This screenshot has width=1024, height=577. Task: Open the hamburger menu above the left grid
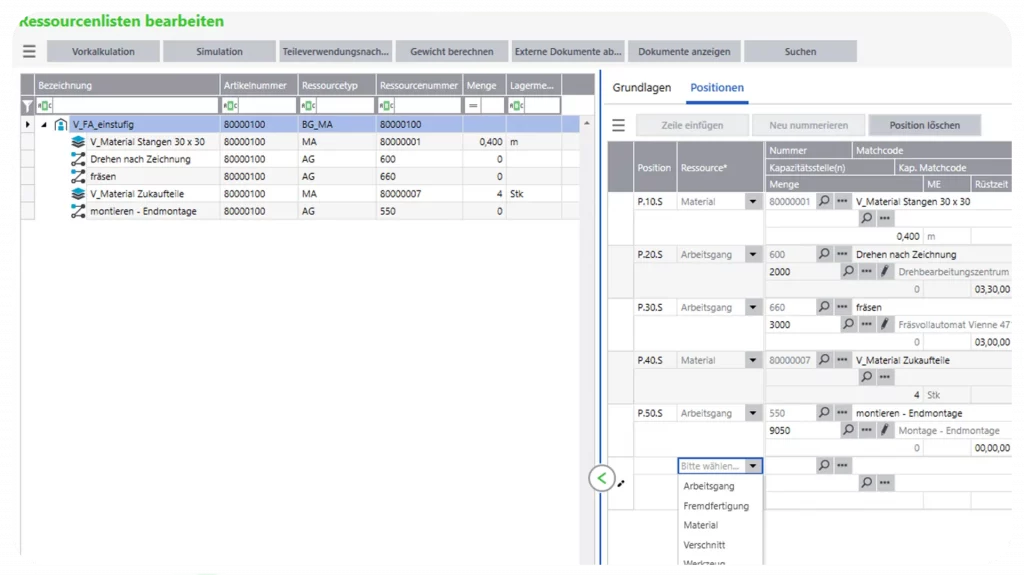pyautogui.click(x=30, y=51)
